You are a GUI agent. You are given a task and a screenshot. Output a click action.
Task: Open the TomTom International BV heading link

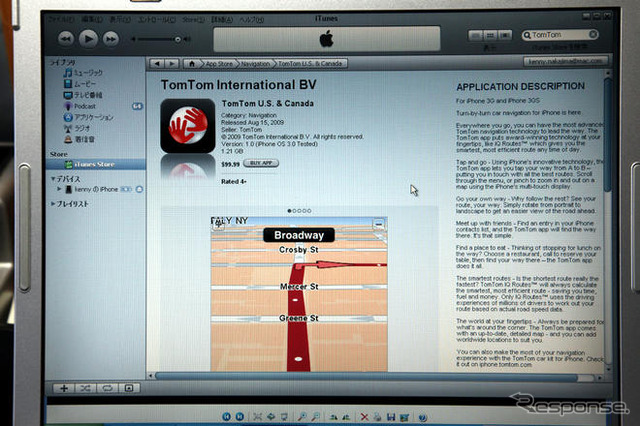click(238, 85)
